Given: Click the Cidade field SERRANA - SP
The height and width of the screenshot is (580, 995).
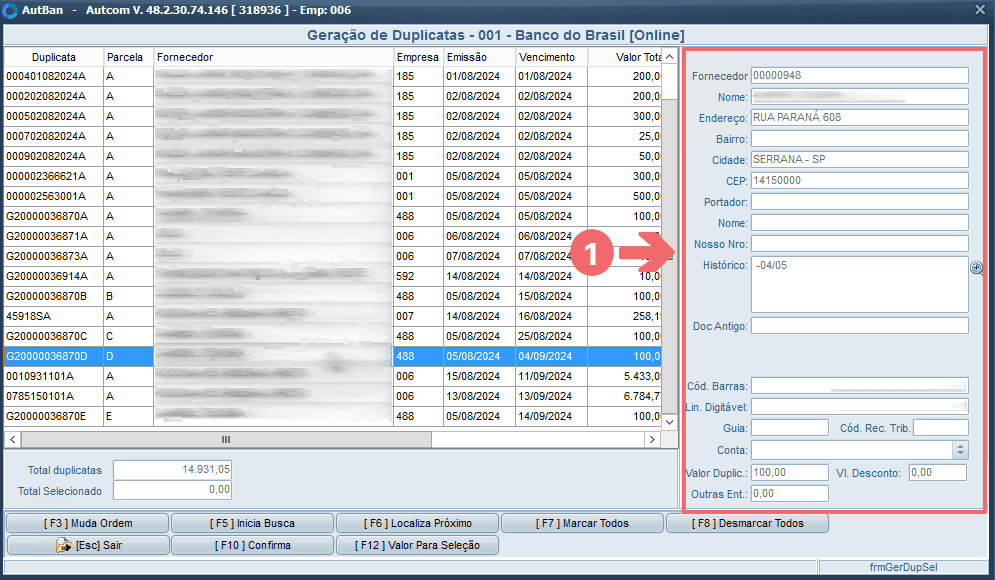Looking at the screenshot, I should click(860, 159).
